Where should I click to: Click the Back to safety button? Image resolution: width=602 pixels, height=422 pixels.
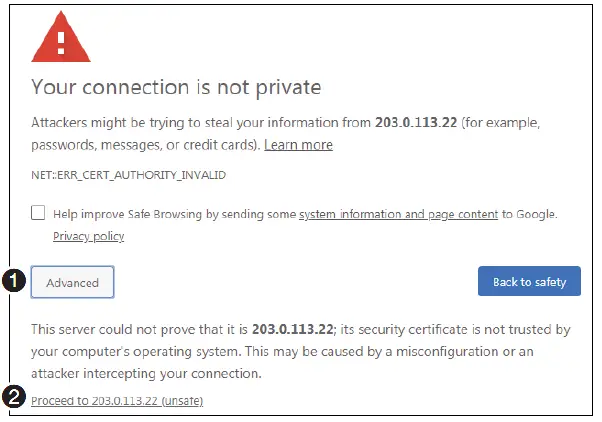pos(529,282)
